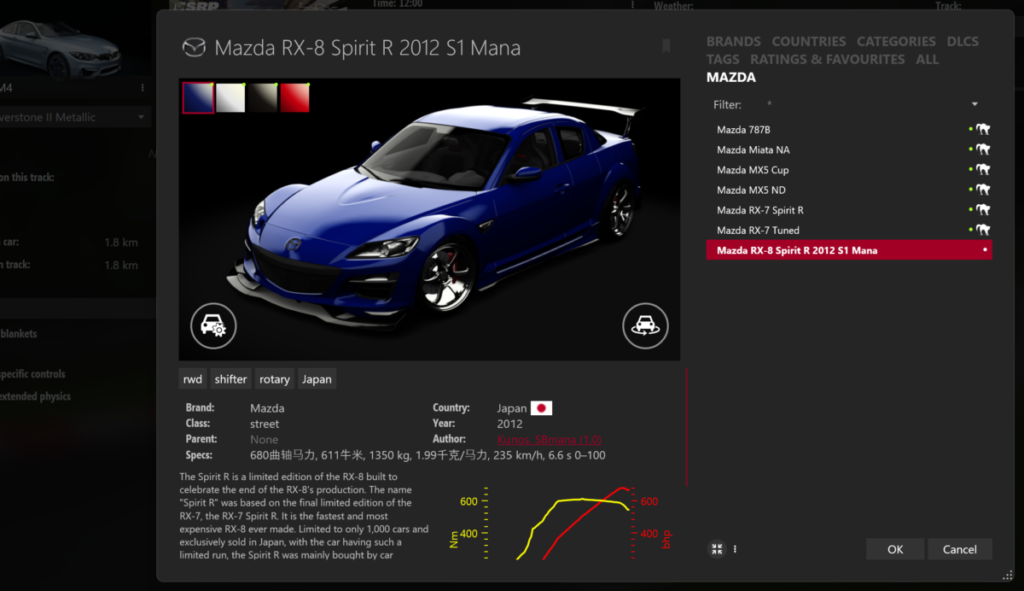1024x591 pixels.
Task: Switch to the DLCS tab
Action: point(963,41)
